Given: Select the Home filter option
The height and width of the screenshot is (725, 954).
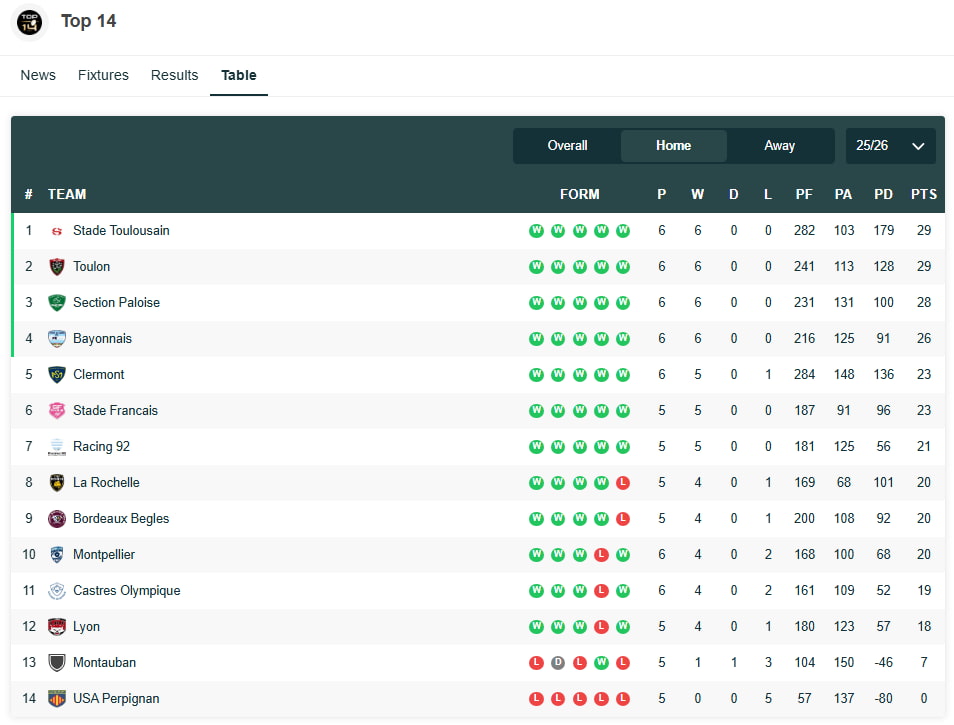Looking at the screenshot, I should [673, 145].
